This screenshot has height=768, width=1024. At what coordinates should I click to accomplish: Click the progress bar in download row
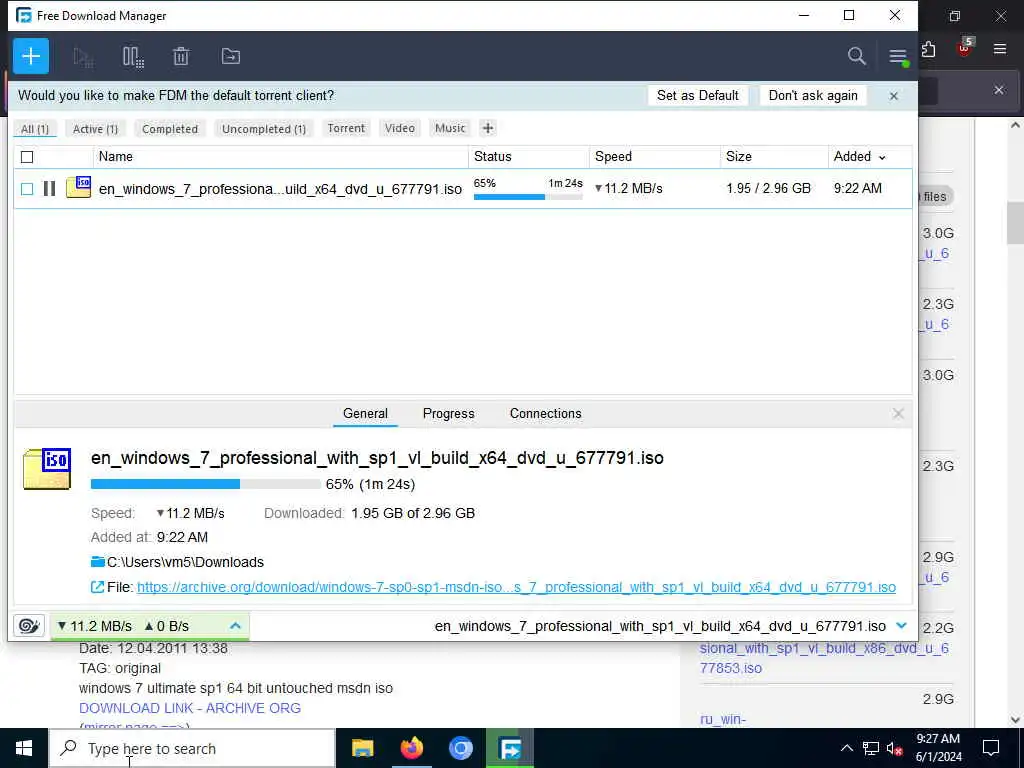(x=528, y=197)
